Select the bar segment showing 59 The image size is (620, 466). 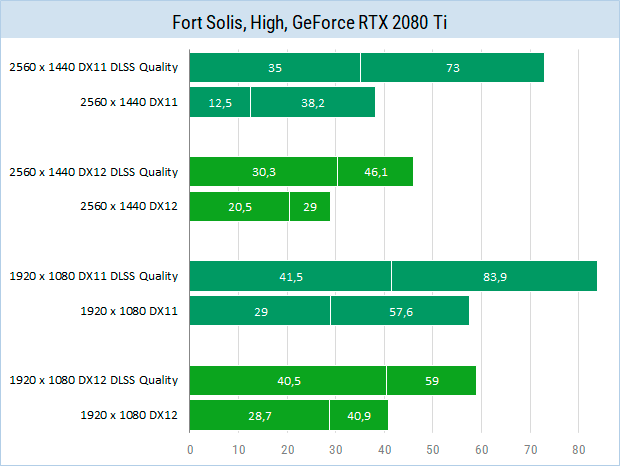[431, 381]
